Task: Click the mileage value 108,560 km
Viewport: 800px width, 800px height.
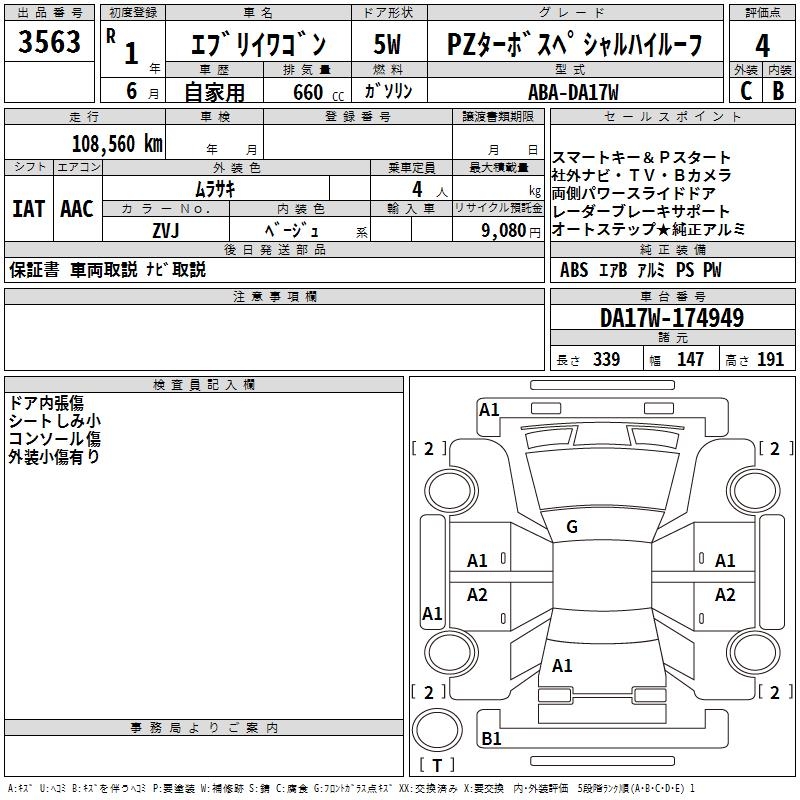Action: point(117,143)
